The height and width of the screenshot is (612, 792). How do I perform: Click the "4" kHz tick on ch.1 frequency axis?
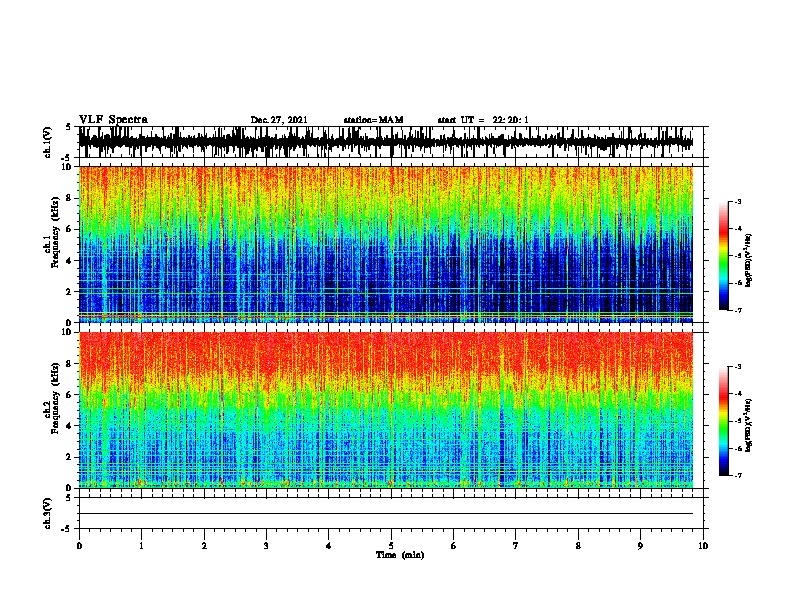70,261
